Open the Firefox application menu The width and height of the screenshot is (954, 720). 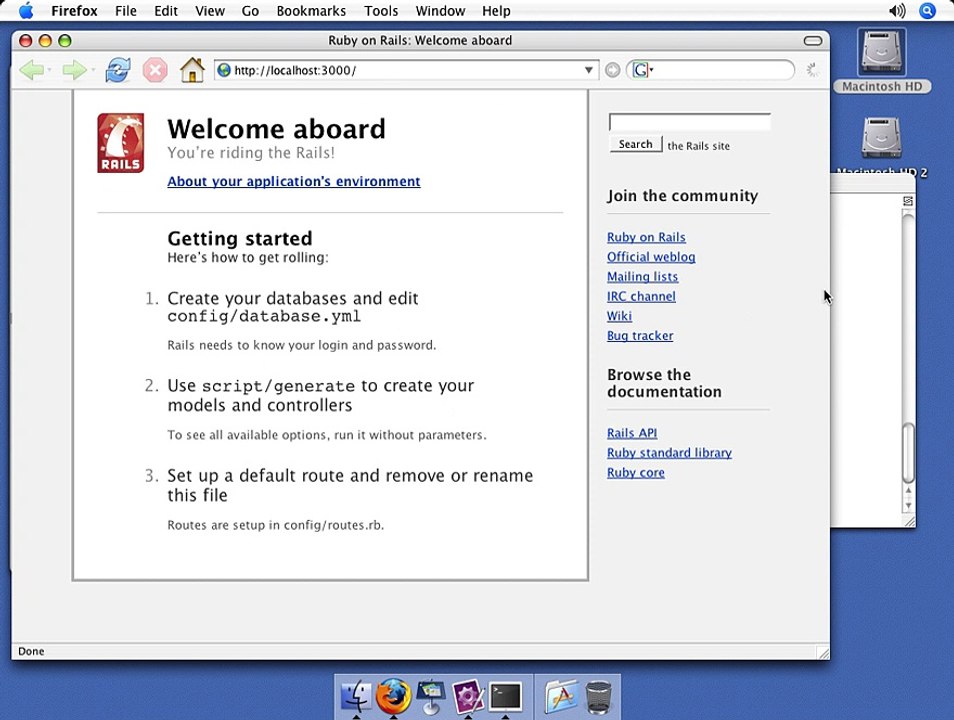(74, 11)
